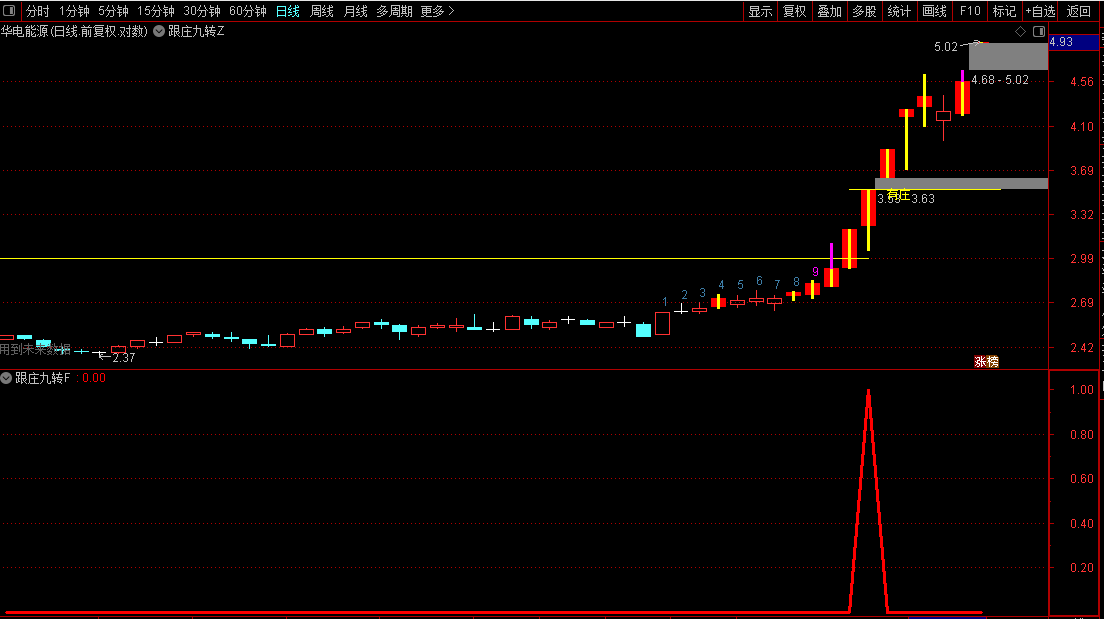Click the 用到未来数据 warning text

pyautogui.click(x=35, y=349)
